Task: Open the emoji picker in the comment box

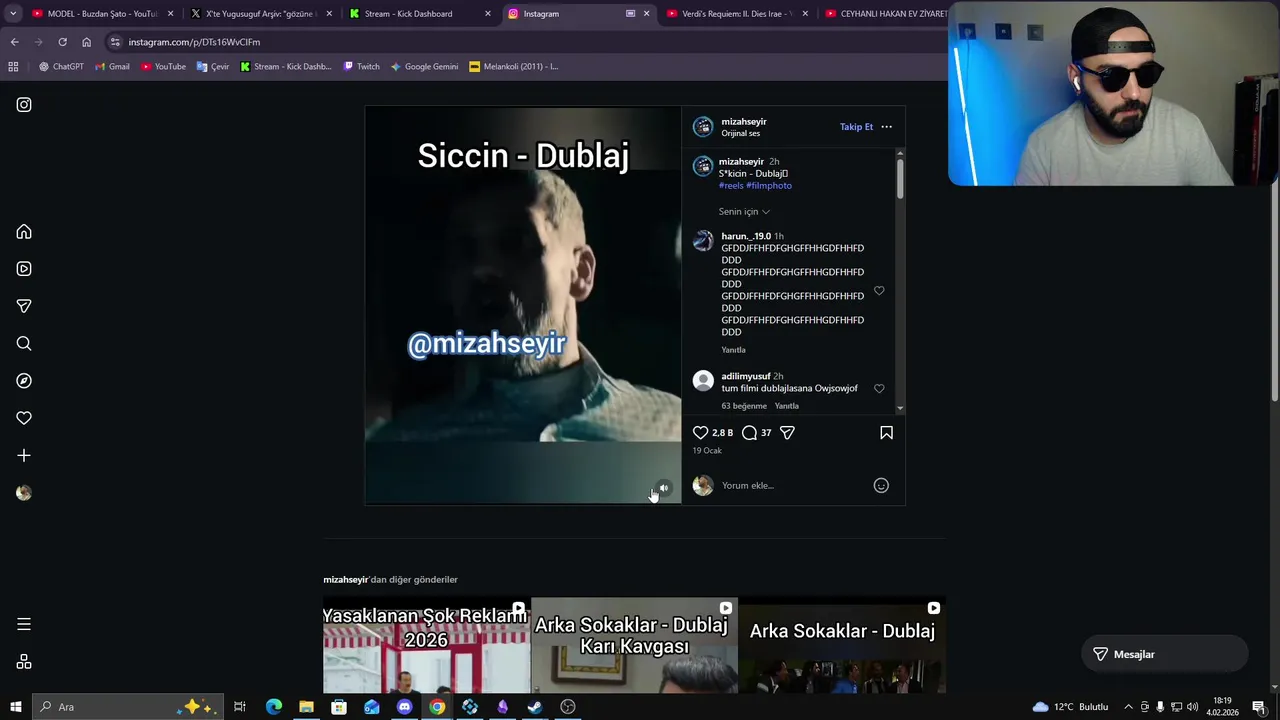Action: (x=881, y=485)
